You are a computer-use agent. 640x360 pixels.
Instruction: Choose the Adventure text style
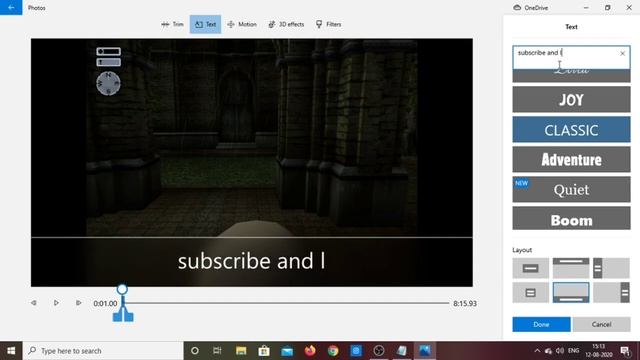pyautogui.click(x=571, y=160)
